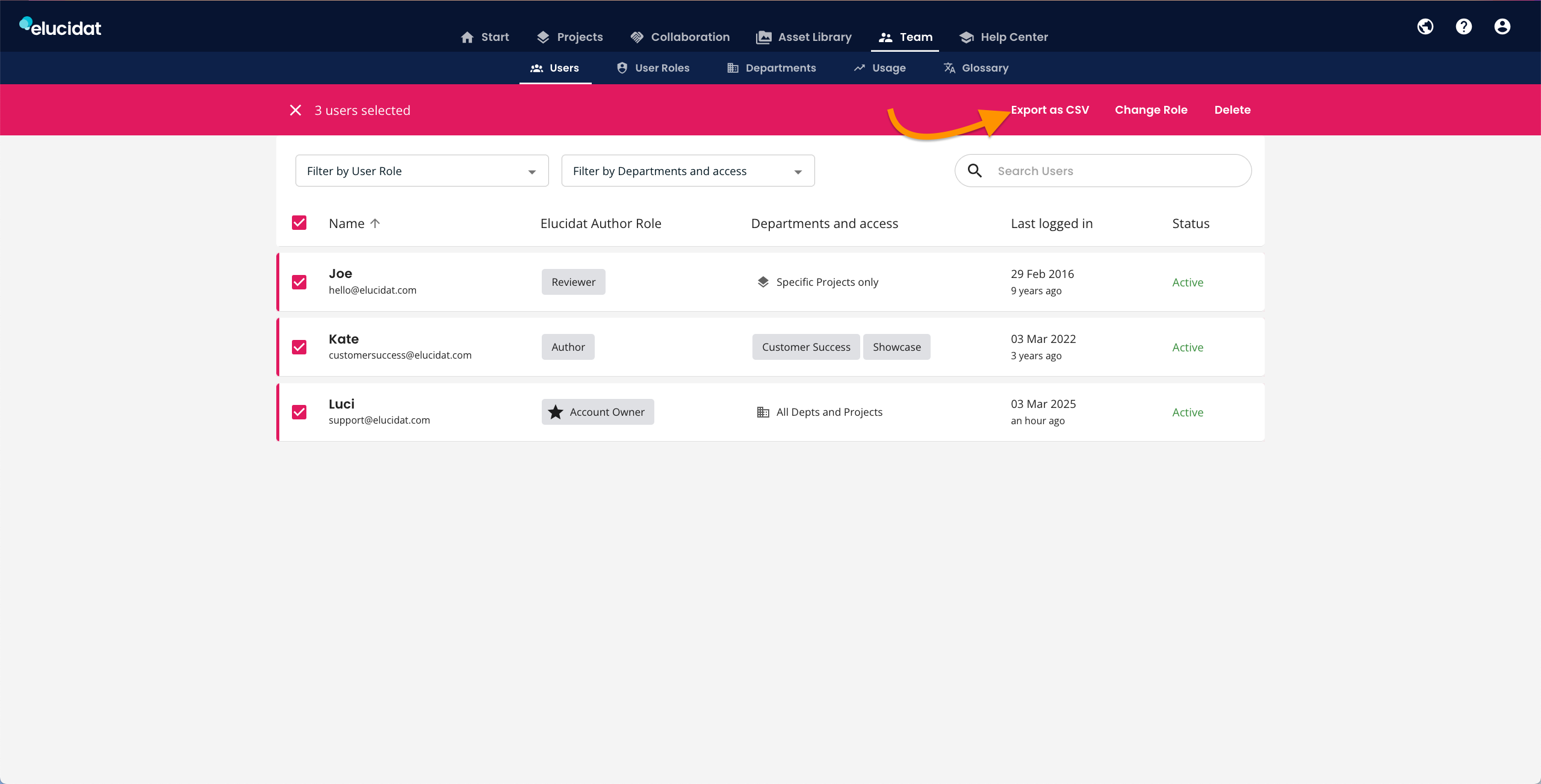
Task: Open the user account profile icon
Action: (1502, 26)
